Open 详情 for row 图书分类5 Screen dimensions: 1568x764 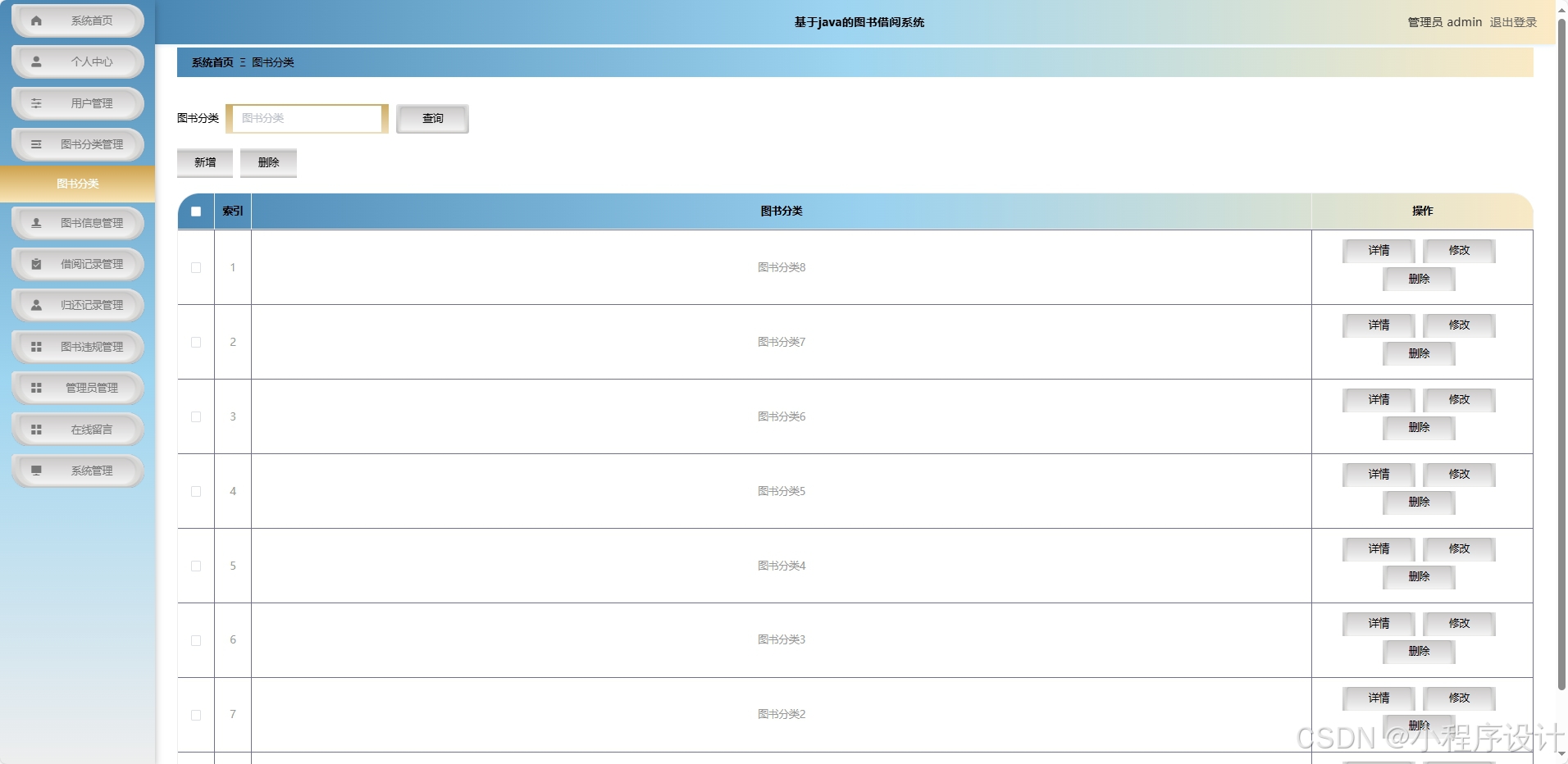click(1379, 475)
